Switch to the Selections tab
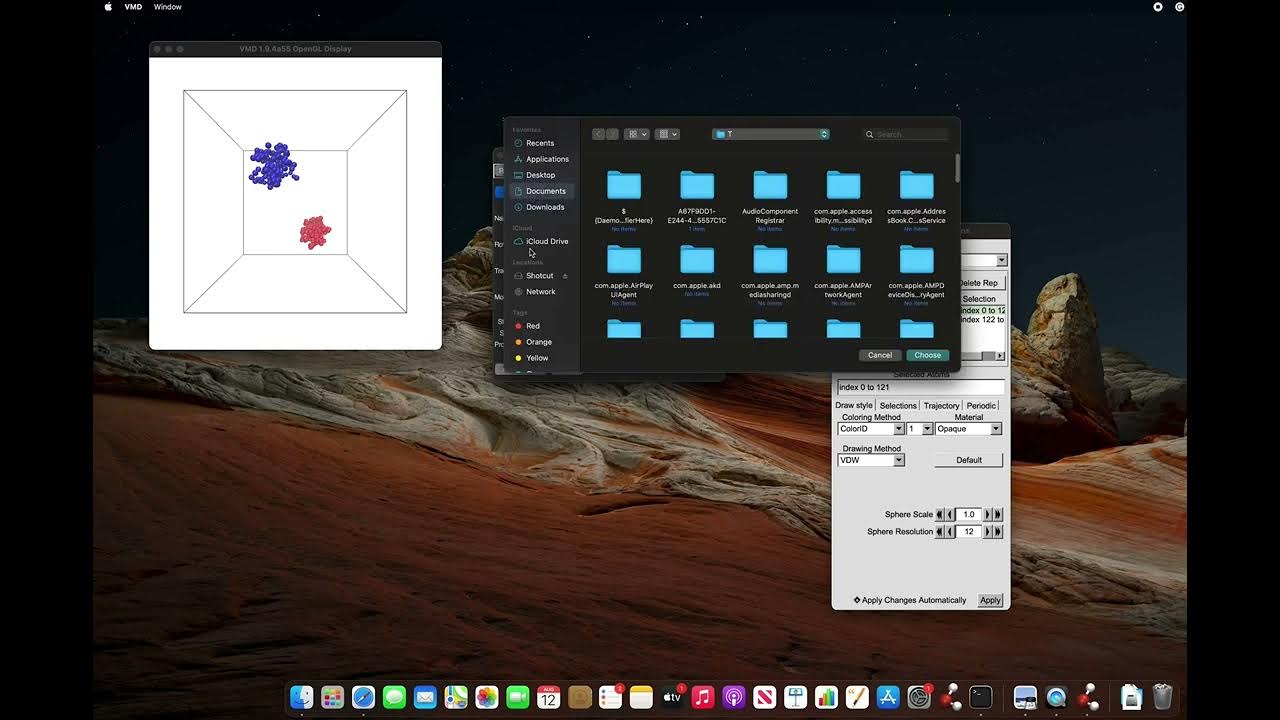This screenshot has width=1280, height=720. coord(898,405)
